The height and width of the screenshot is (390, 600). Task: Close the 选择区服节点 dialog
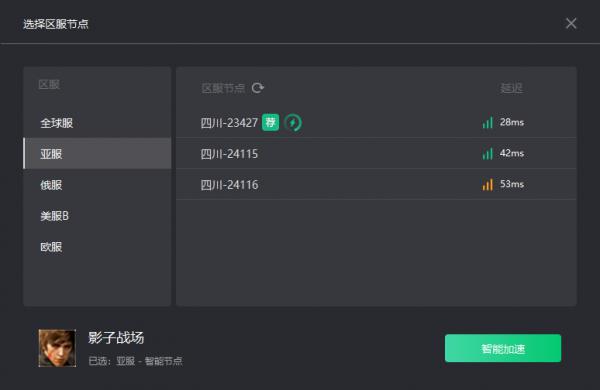571,23
